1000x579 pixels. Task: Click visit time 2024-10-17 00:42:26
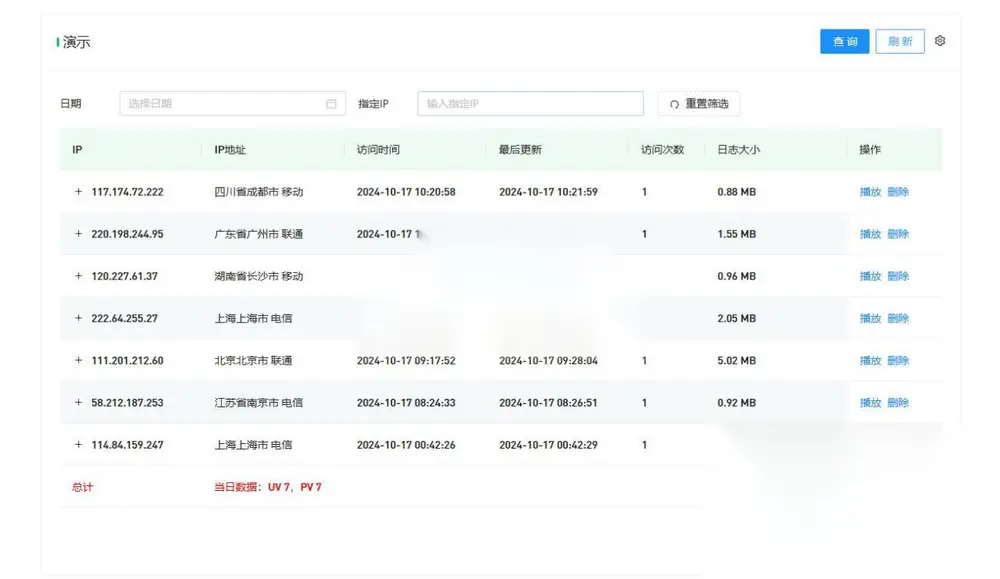(406, 444)
